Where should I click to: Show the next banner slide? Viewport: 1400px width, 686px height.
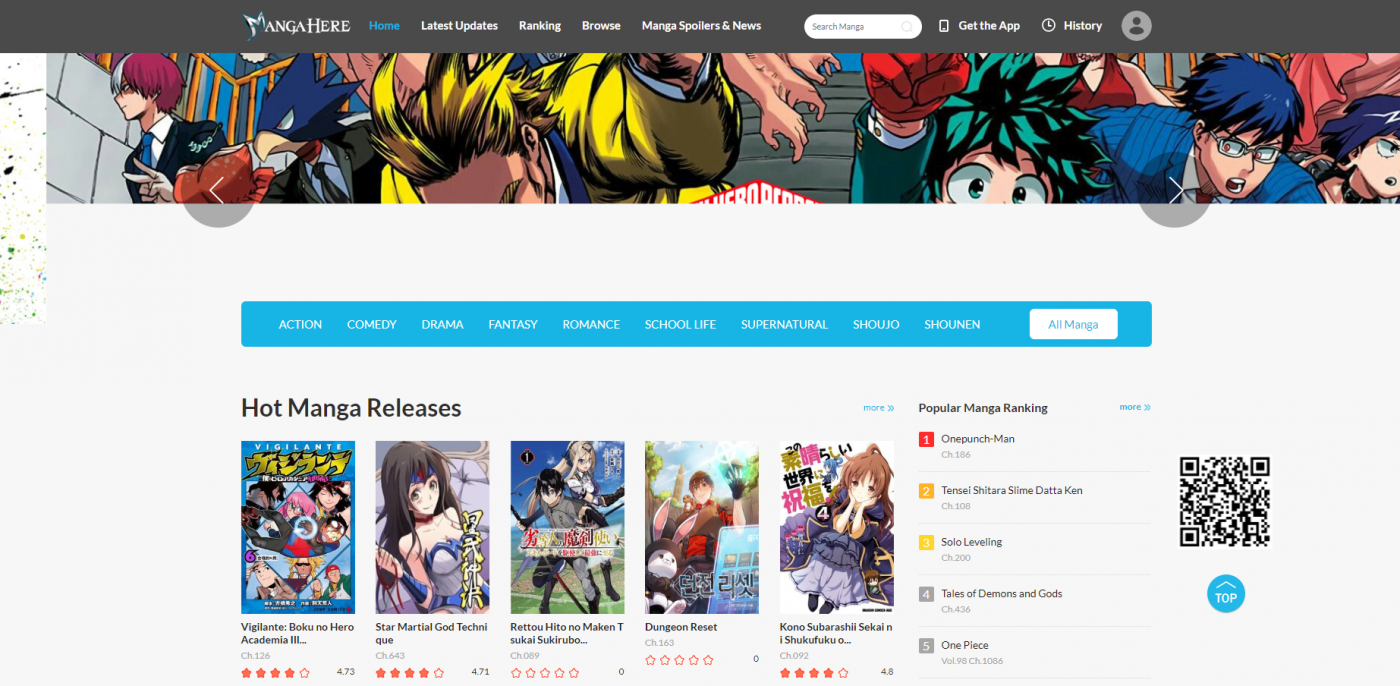click(x=1175, y=190)
